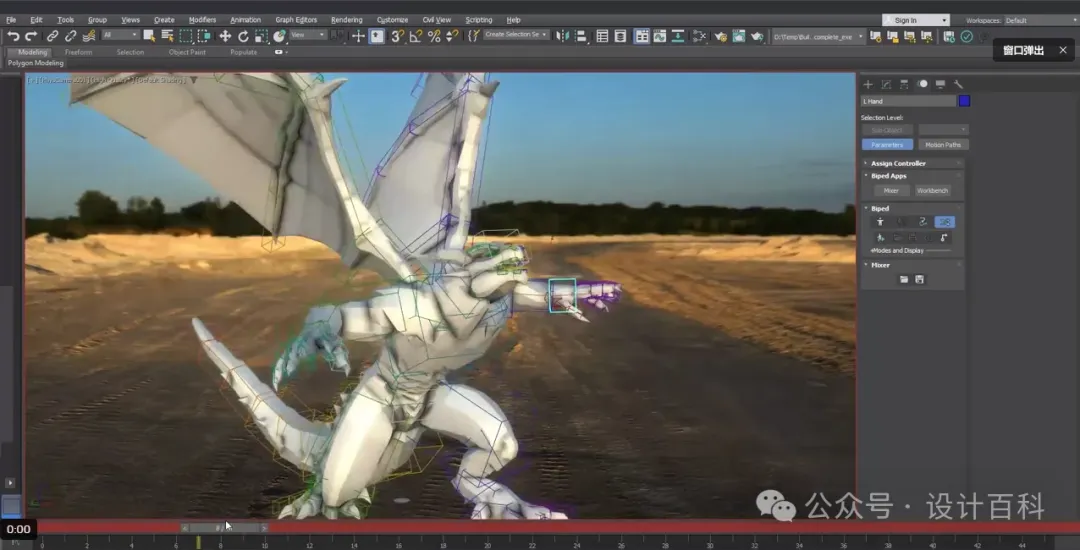Open the Graph Editors menu
Image resolution: width=1080 pixels, height=550 pixels.
(297, 20)
